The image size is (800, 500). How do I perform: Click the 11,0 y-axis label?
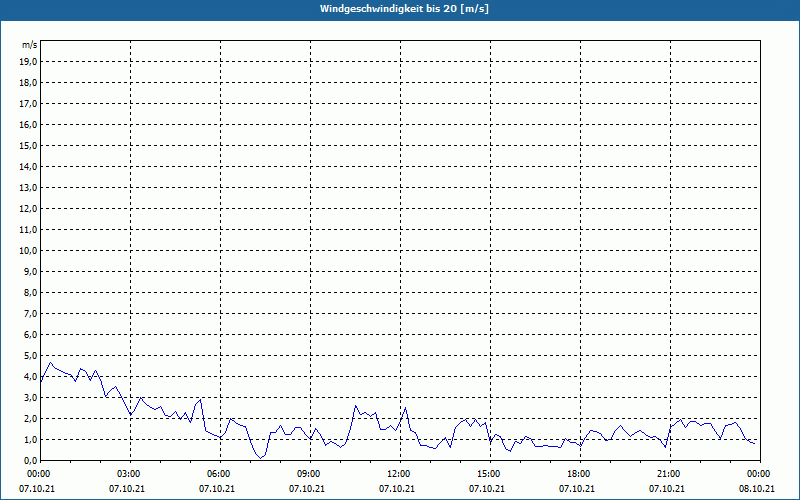28,230
